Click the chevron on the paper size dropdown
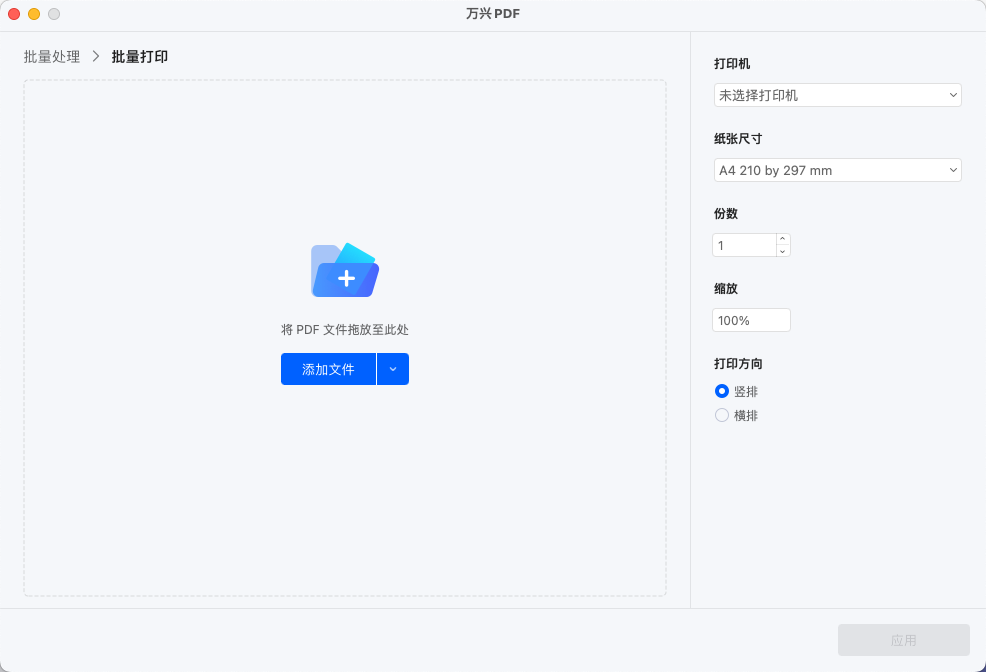Image resolution: width=986 pixels, height=672 pixels. 950,170
